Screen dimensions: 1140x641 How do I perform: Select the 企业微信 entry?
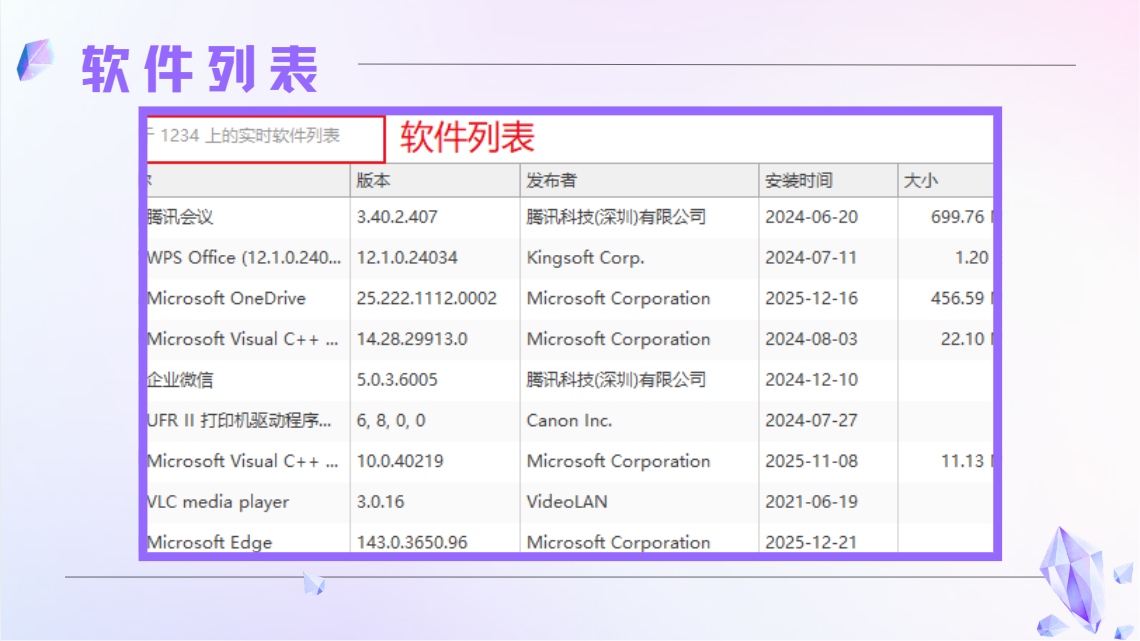(x=180, y=379)
